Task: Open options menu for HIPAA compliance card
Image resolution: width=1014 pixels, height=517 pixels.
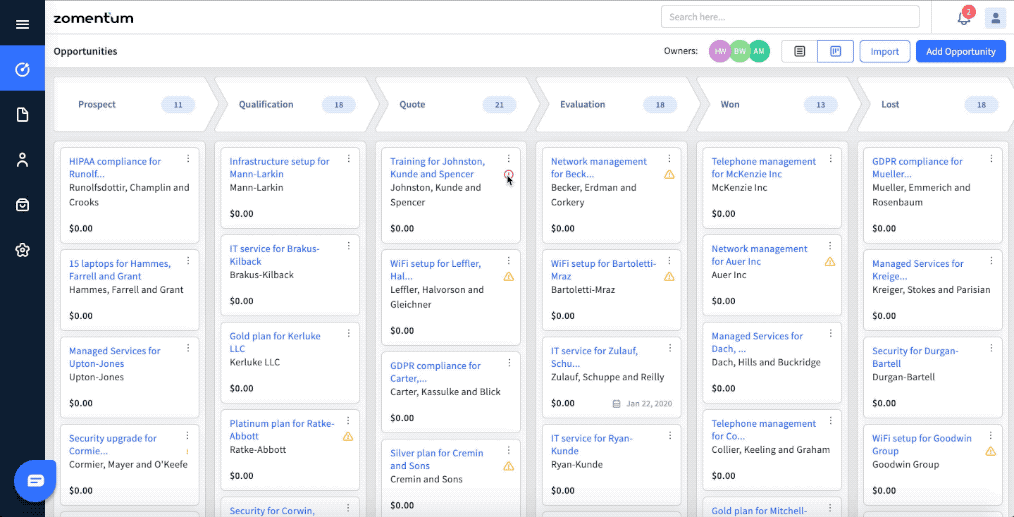Action: coord(187,159)
